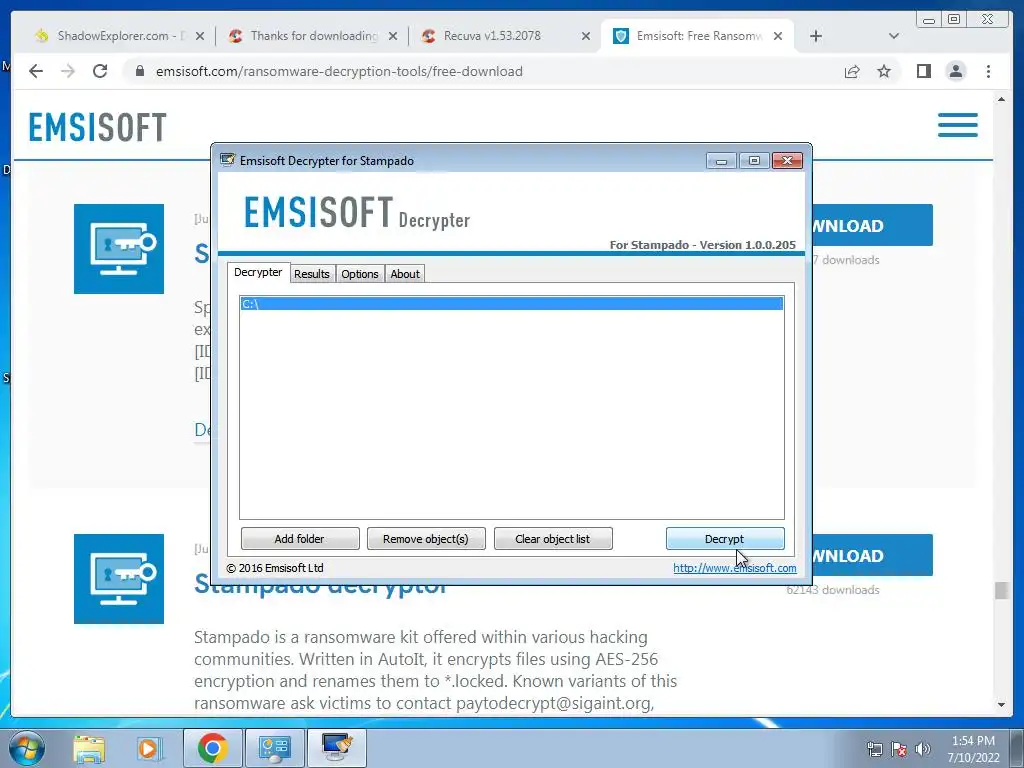Open Windows Explorer from taskbar
Image resolution: width=1024 pixels, height=768 pixels.
click(89, 748)
